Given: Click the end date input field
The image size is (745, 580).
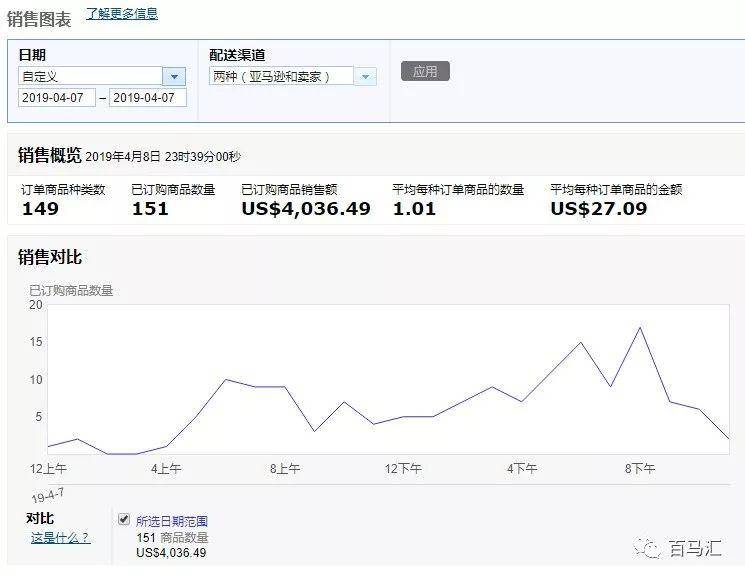Looking at the screenshot, I should (148, 98).
